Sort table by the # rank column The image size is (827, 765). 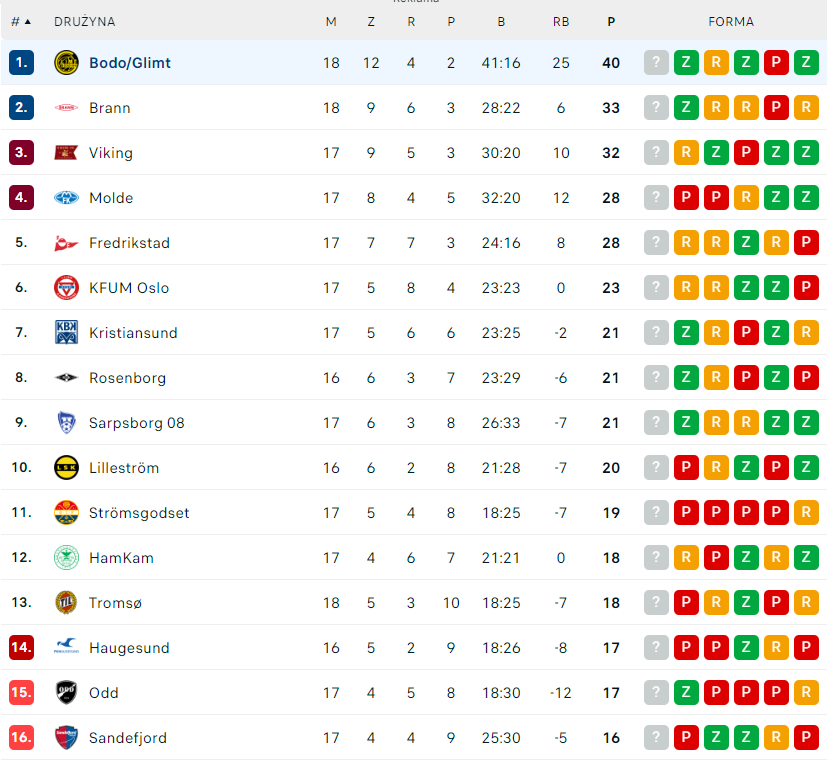(21, 21)
